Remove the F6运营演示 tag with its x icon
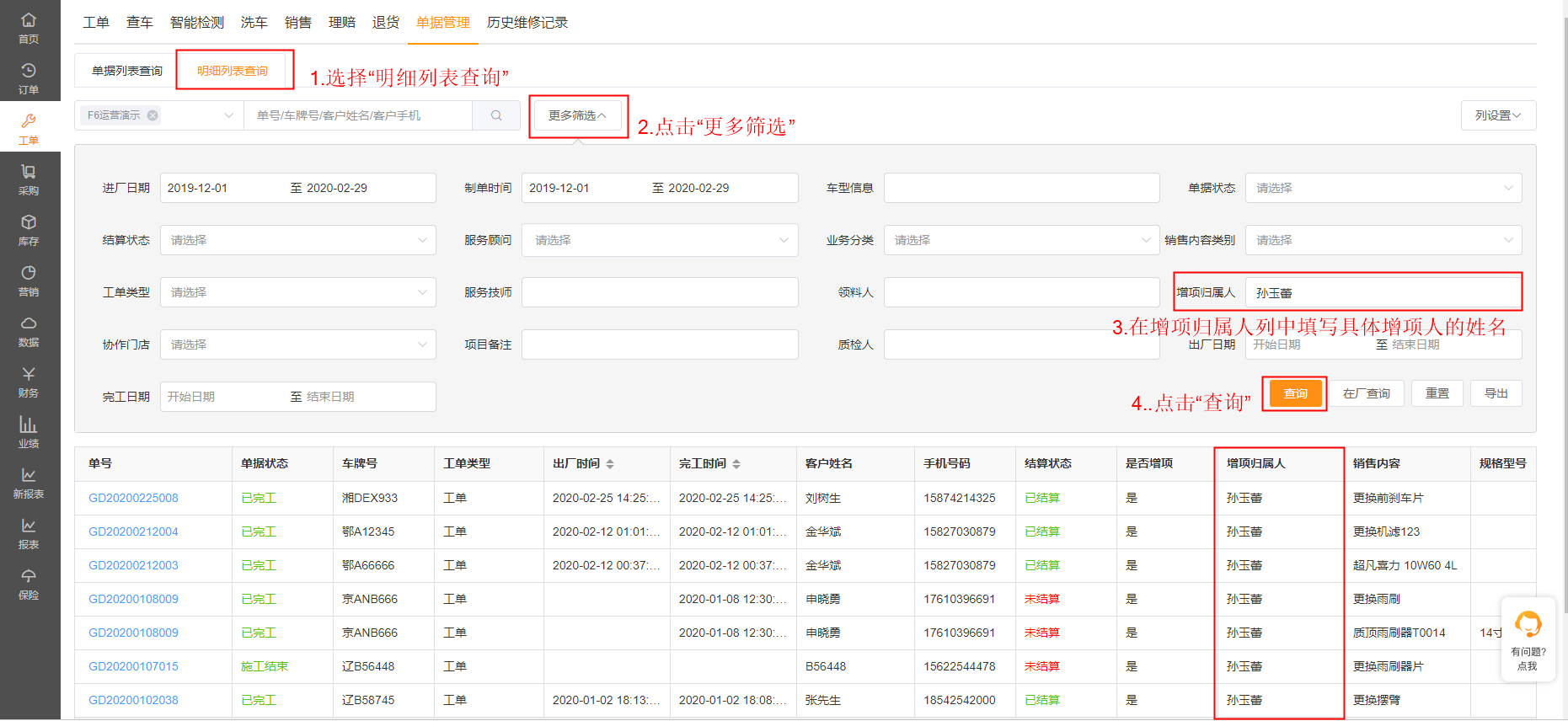 153,115
